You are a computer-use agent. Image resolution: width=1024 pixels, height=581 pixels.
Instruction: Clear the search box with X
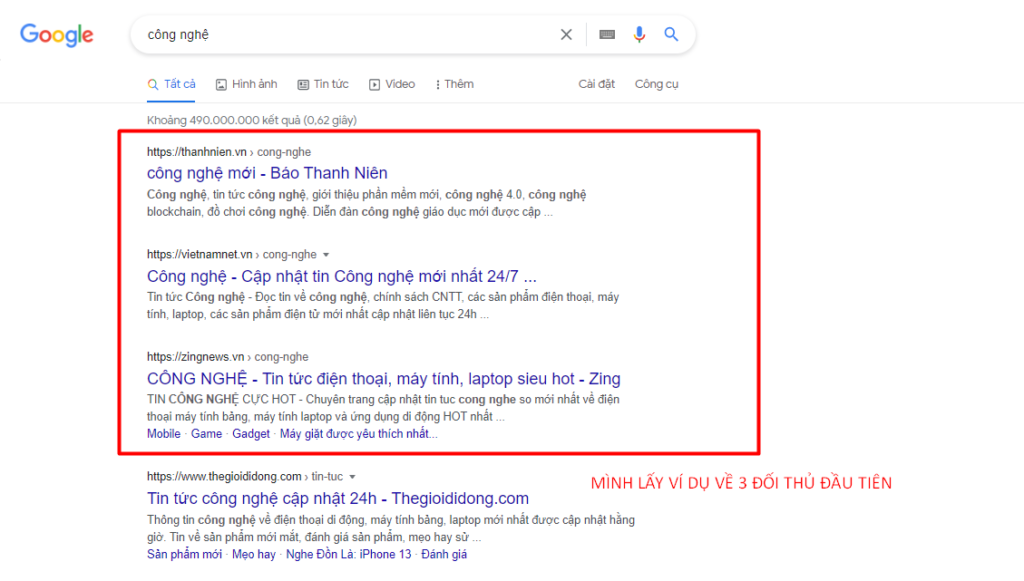click(x=566, y=35)
